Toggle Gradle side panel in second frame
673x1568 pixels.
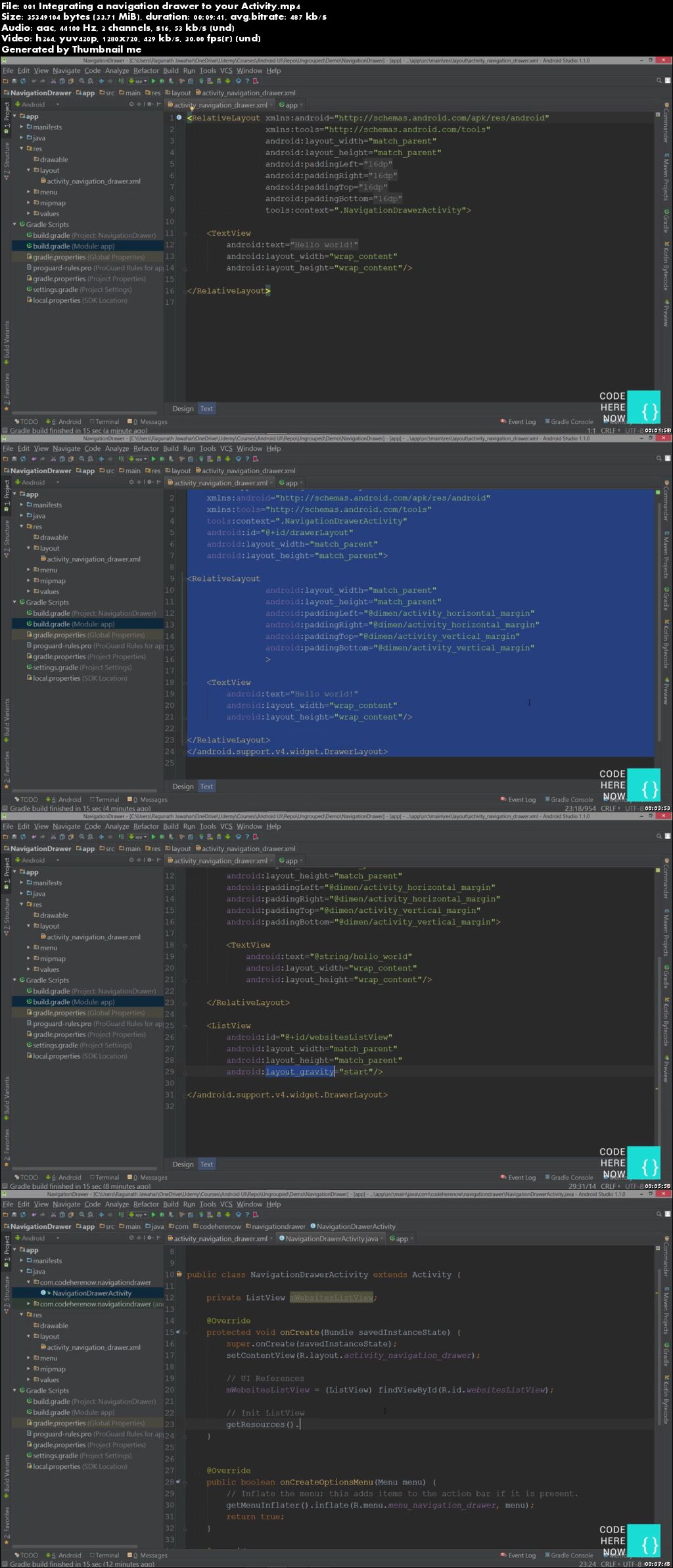click(666, 599)
